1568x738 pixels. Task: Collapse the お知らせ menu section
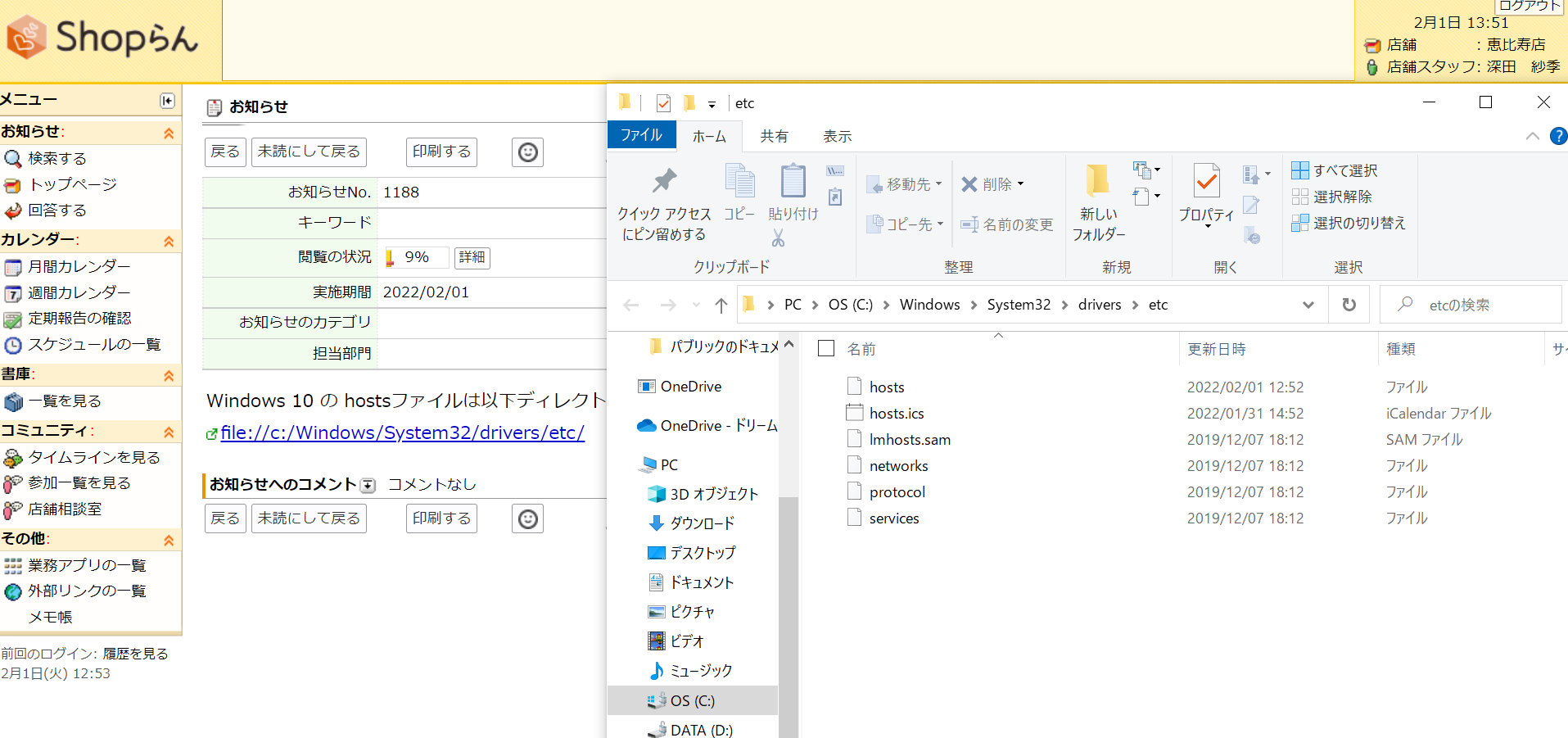pos(169,133)
